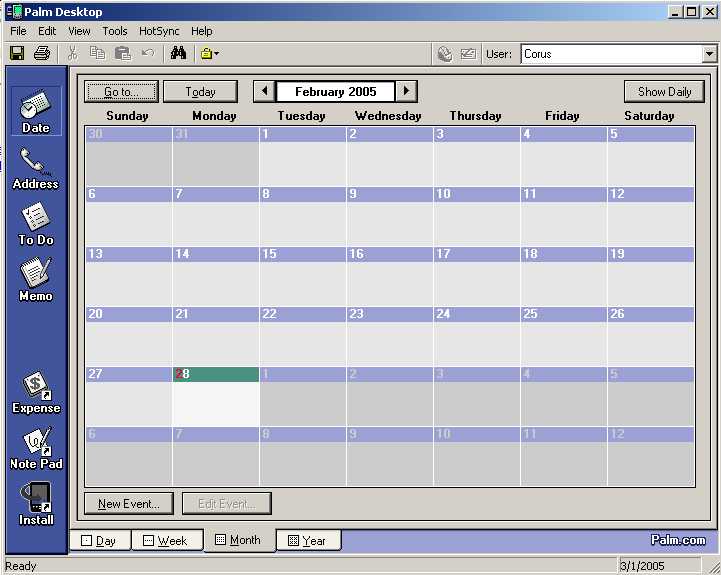Follow the Palm.com link
The height and width of the screenshot is (575, 721).
coord(678,540)
